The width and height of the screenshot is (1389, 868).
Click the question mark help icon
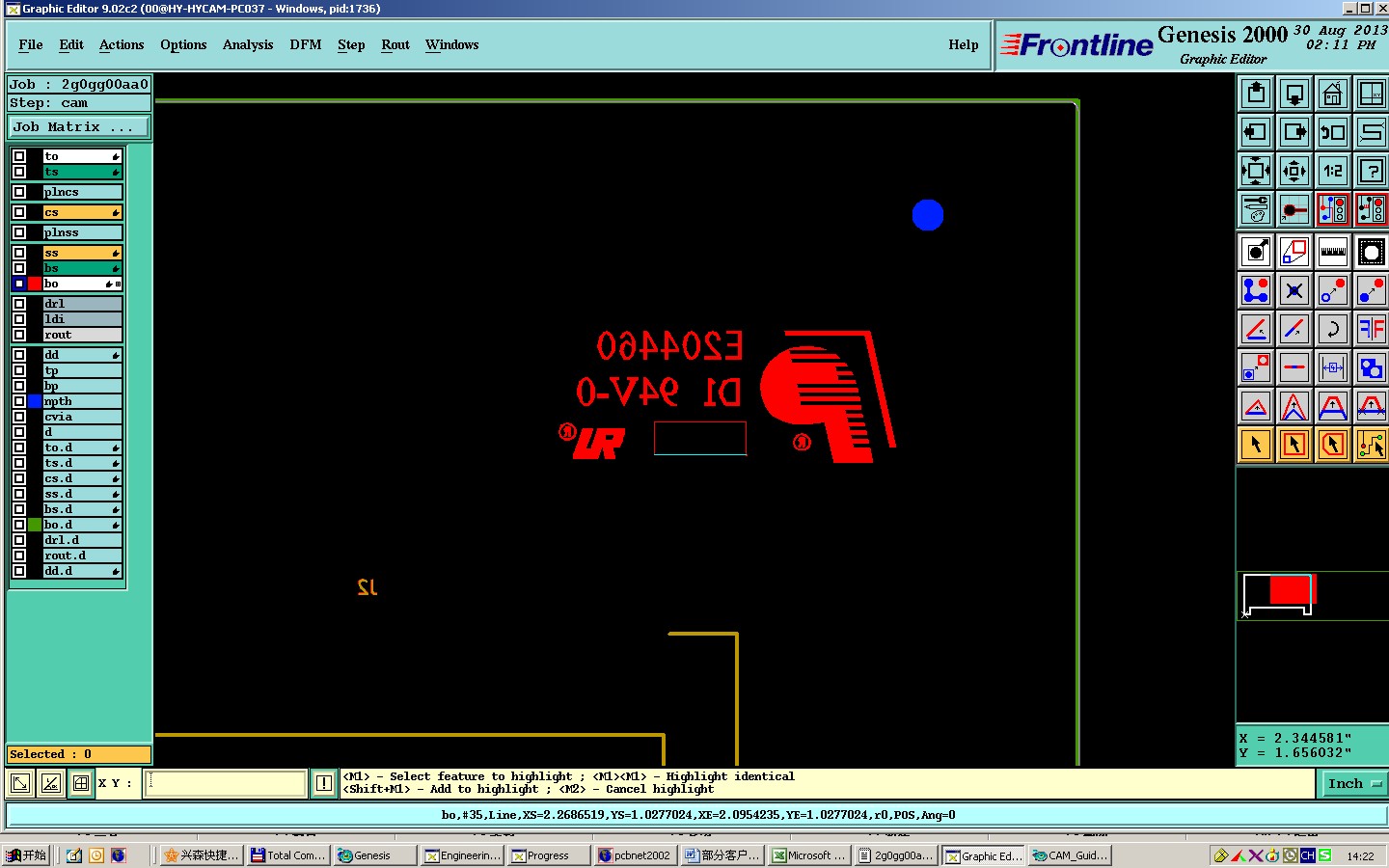pos(1371,171)
